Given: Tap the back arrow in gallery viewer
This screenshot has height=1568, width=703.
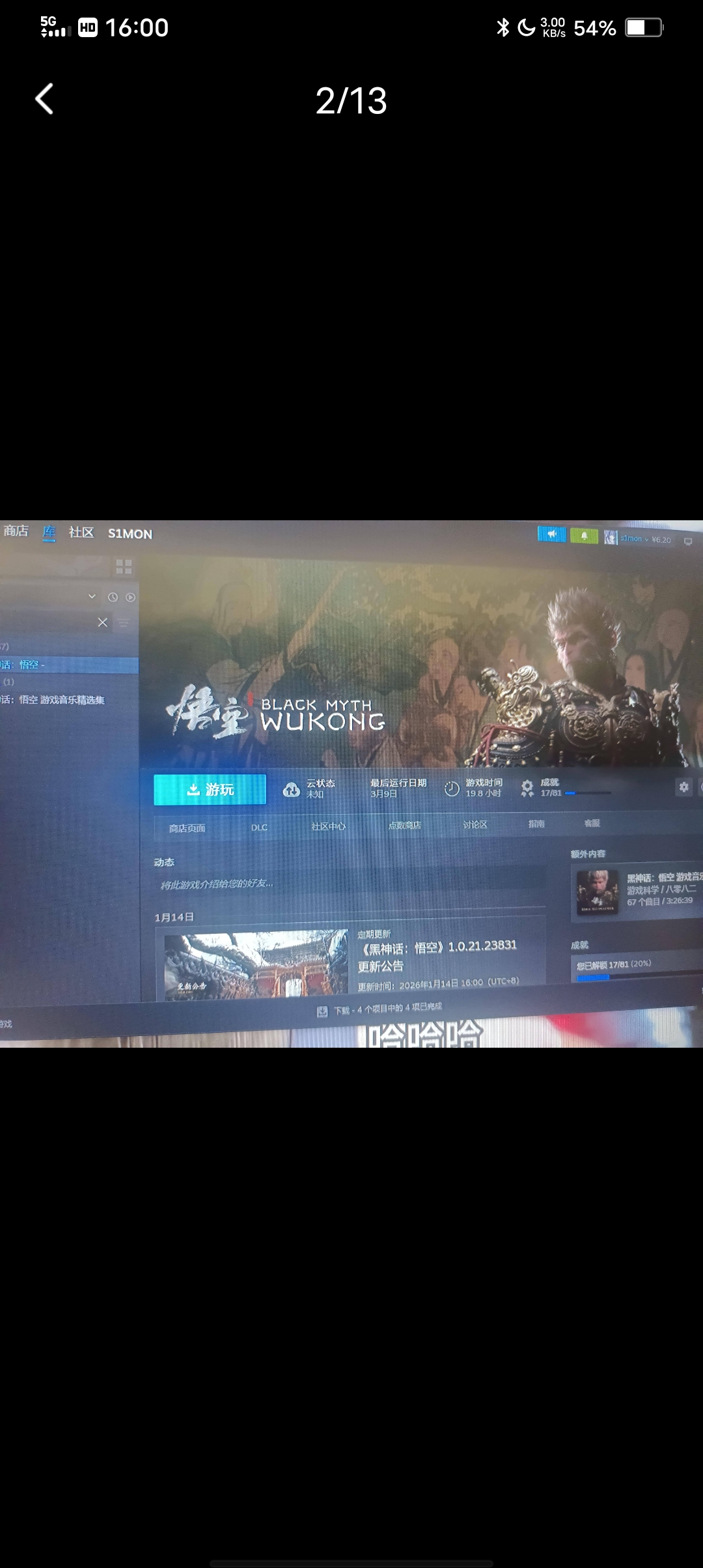Looking at the screenshot, I should 44,100.
